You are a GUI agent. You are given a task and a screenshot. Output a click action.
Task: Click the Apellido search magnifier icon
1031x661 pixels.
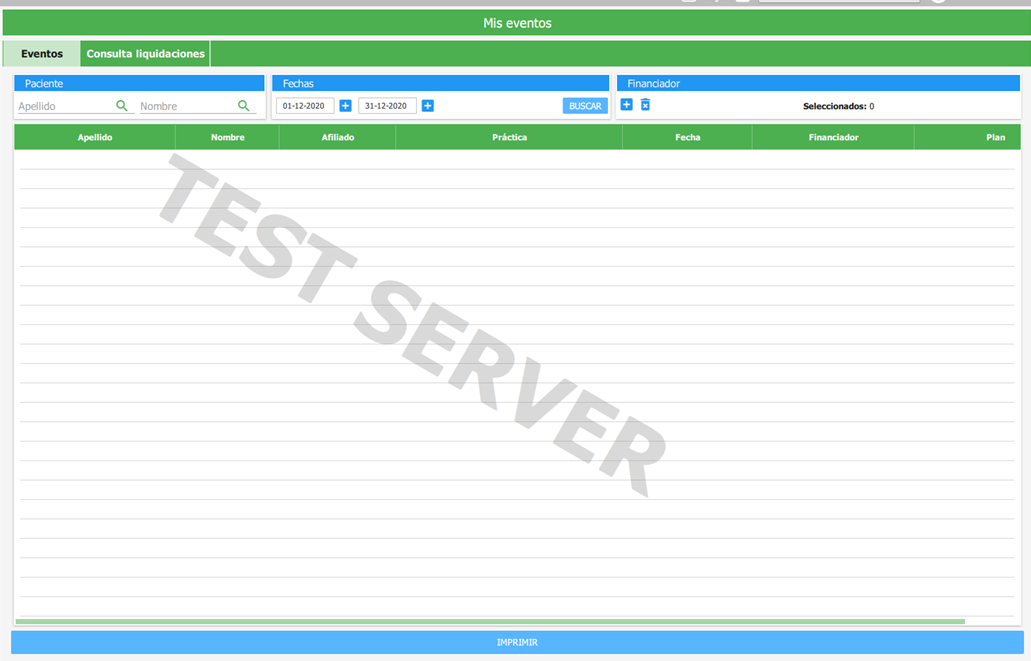tap(122, 105)
